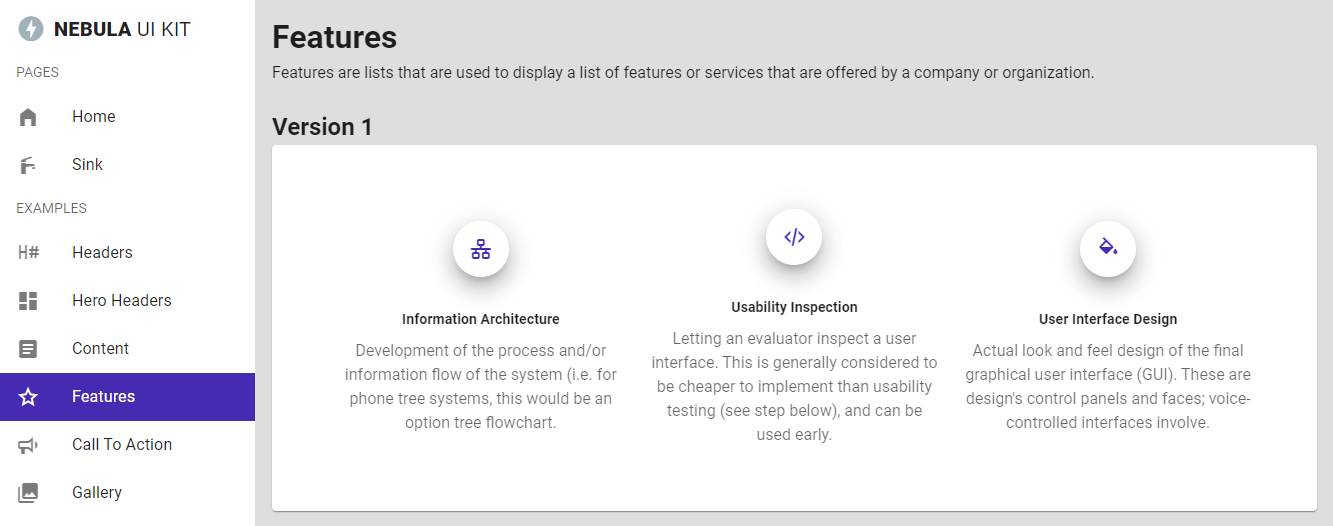The height and width of the screenshot is (526, 1333).
Task: Click the Gallery photo library icon
Action: click(28, 493)
